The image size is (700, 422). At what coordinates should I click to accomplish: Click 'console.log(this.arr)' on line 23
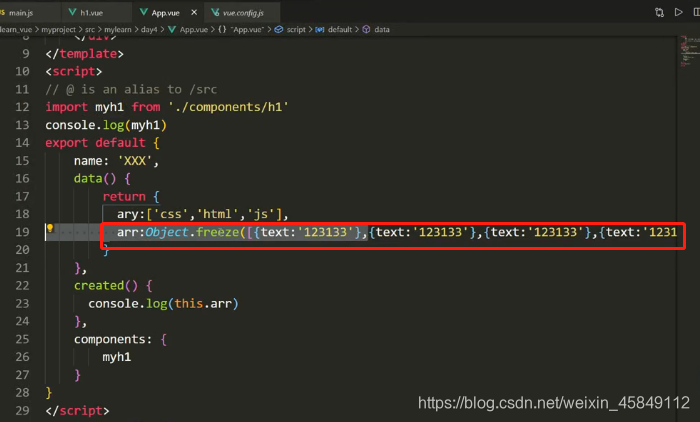pos(163,304)
